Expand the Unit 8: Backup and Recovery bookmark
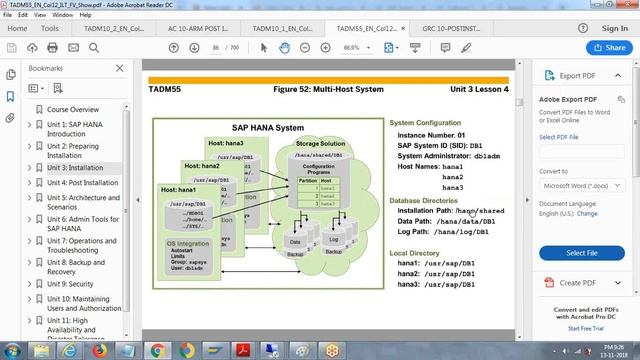The height and width of the screenshot is (360, 640). point(29,262)
